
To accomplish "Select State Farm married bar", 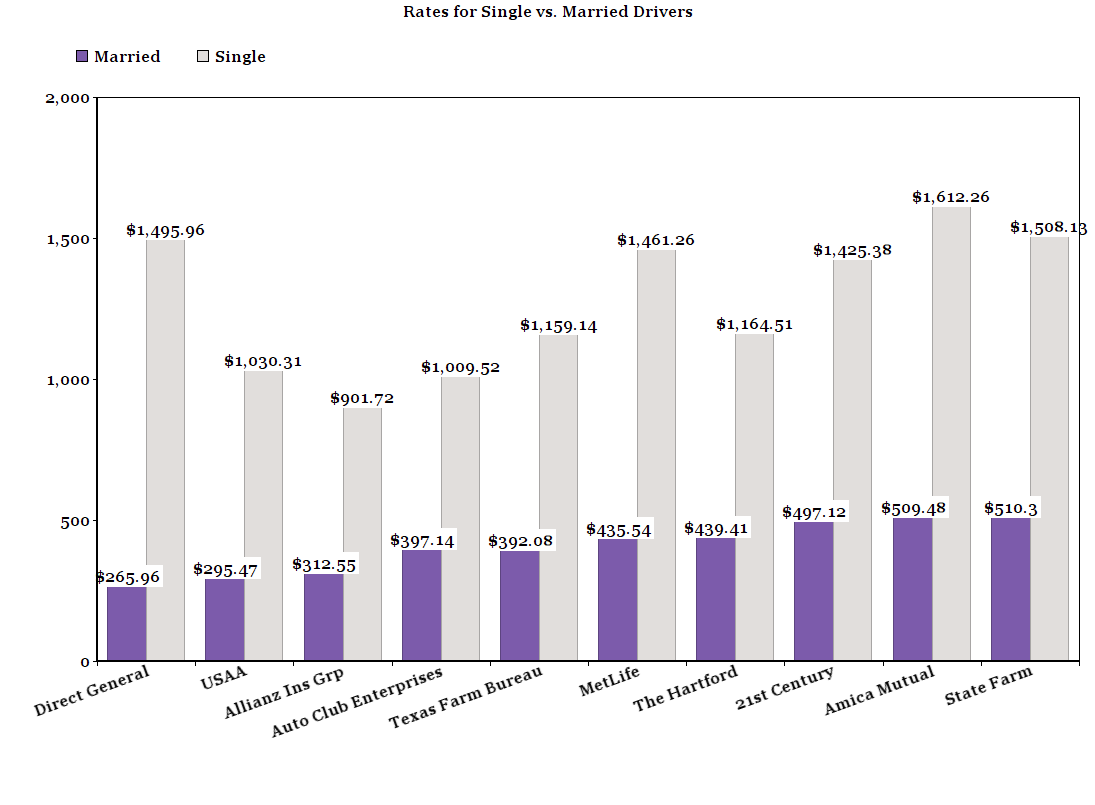I will [x=1011, y=589].
